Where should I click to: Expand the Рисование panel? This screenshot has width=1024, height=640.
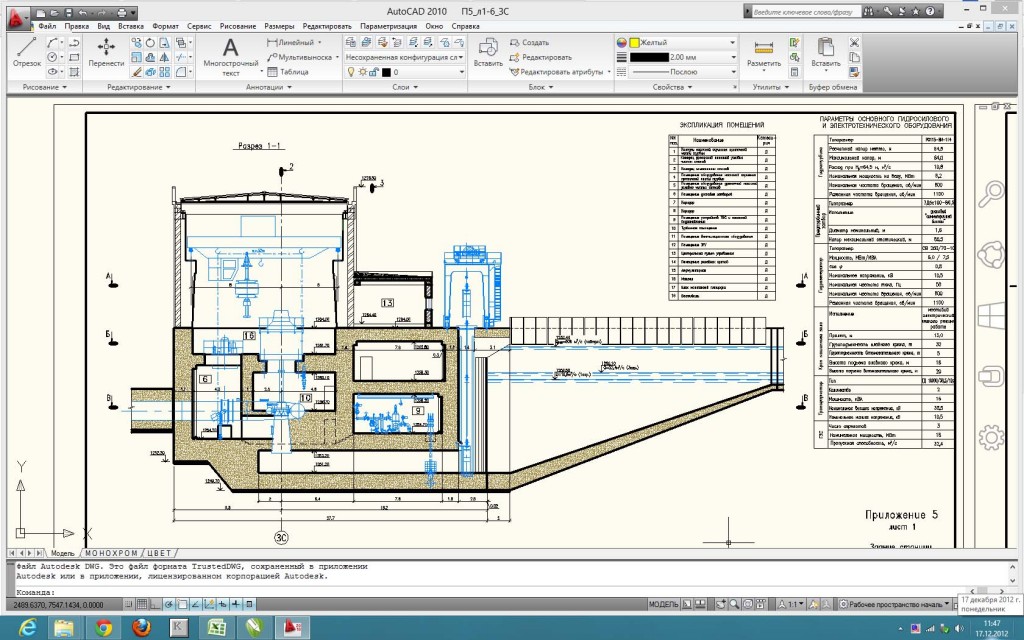(x=45, y=87)
